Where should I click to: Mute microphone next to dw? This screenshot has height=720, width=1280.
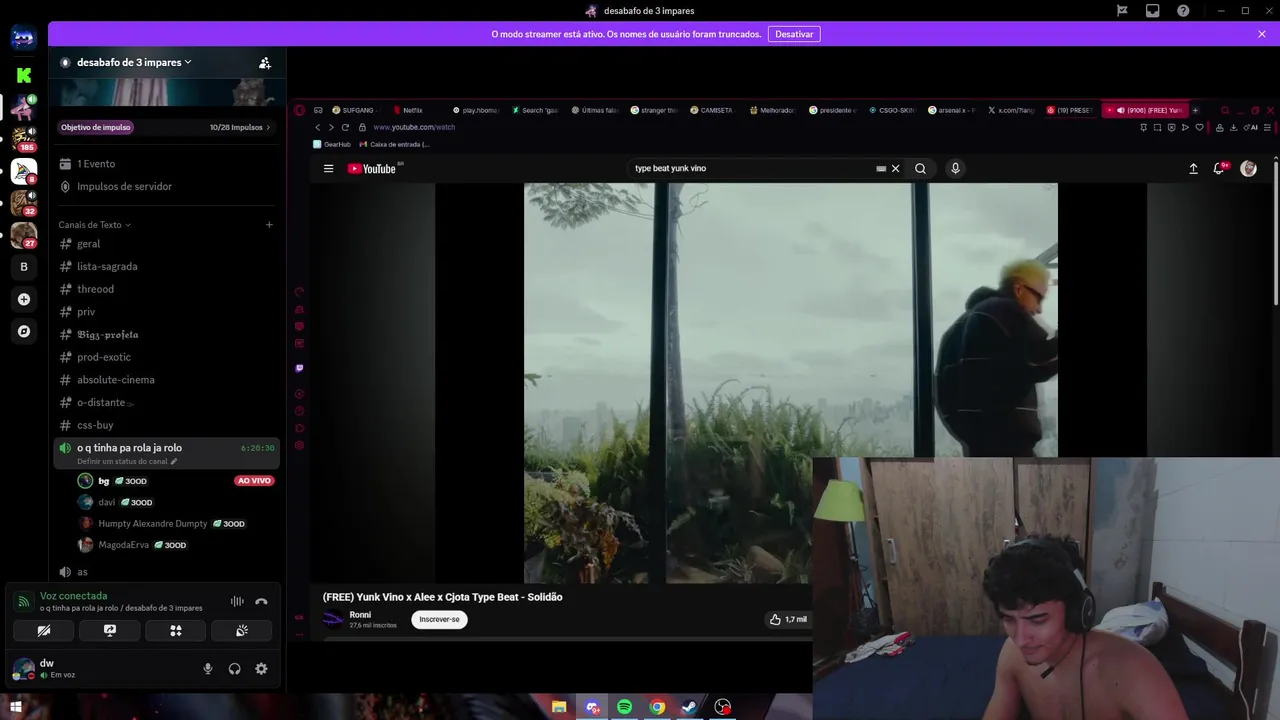[x=208, y=669]
